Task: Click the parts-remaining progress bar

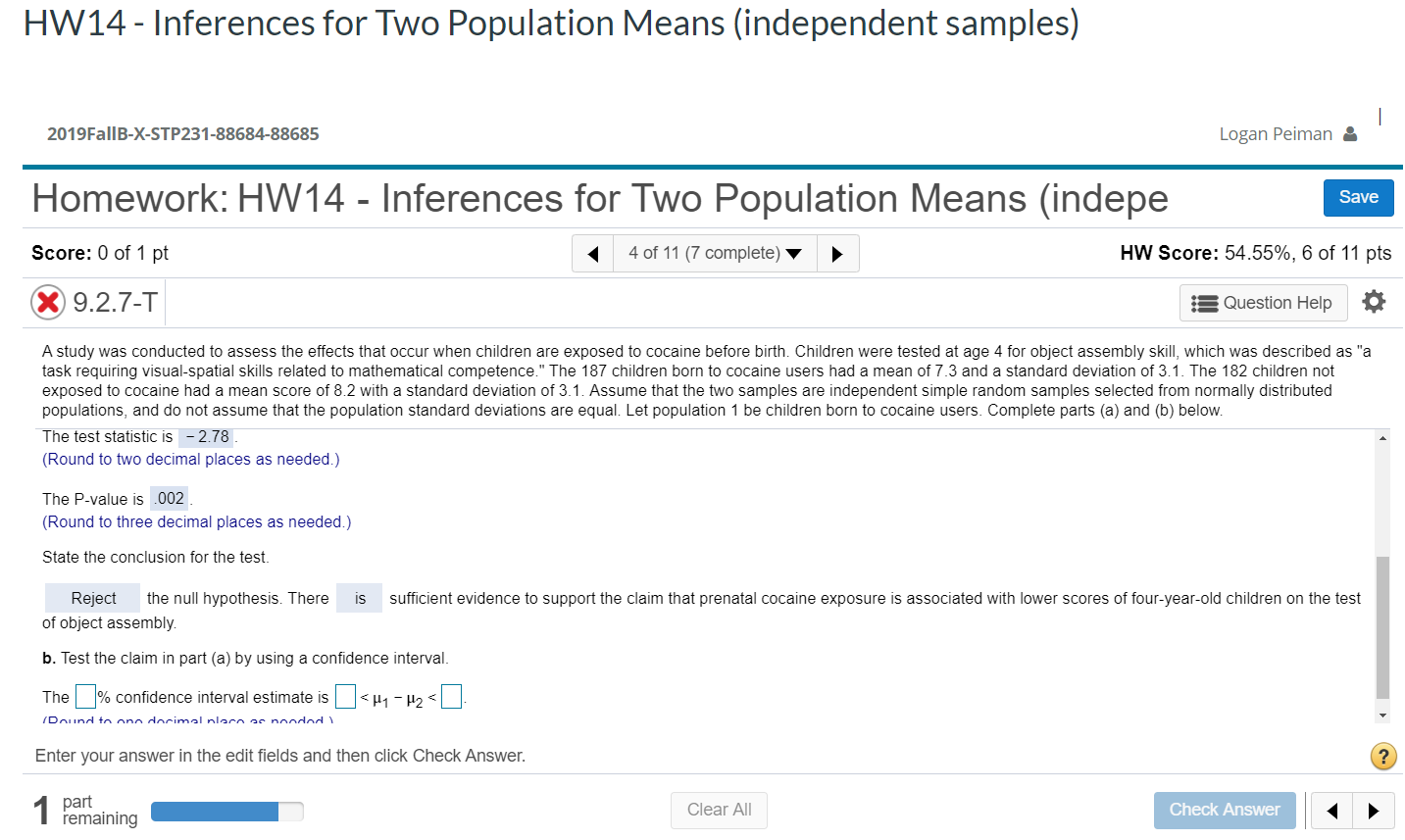Action: (x=226, y=811)
